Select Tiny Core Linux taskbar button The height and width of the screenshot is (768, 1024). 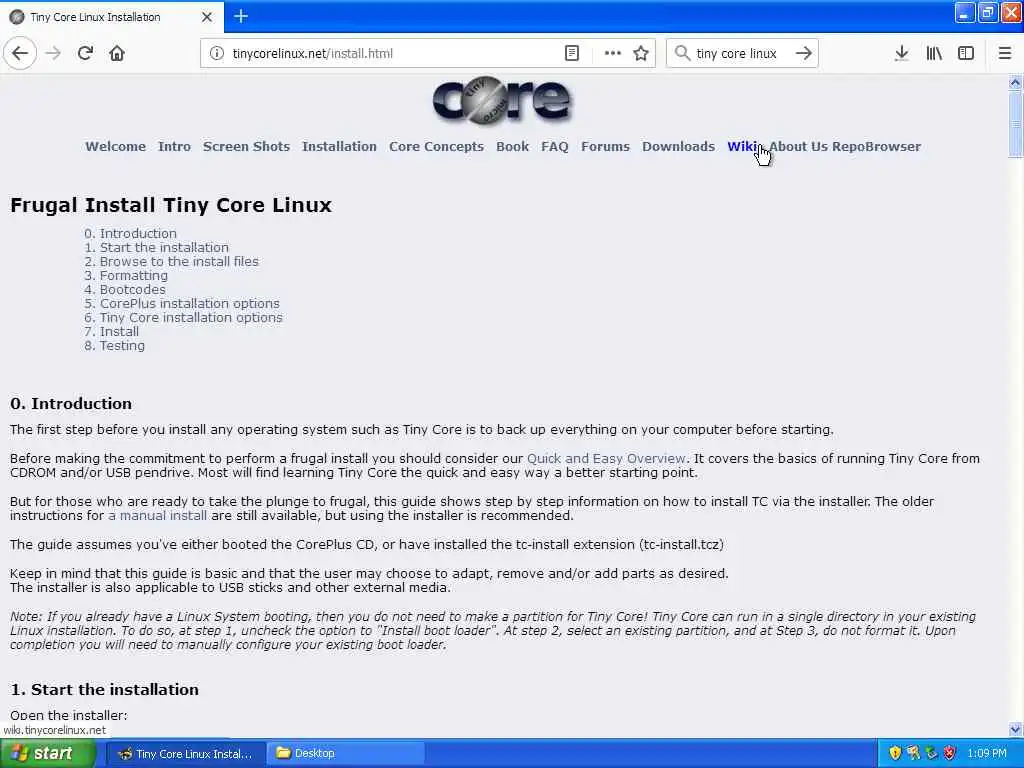pyautogui.click(x=186, y=754)
